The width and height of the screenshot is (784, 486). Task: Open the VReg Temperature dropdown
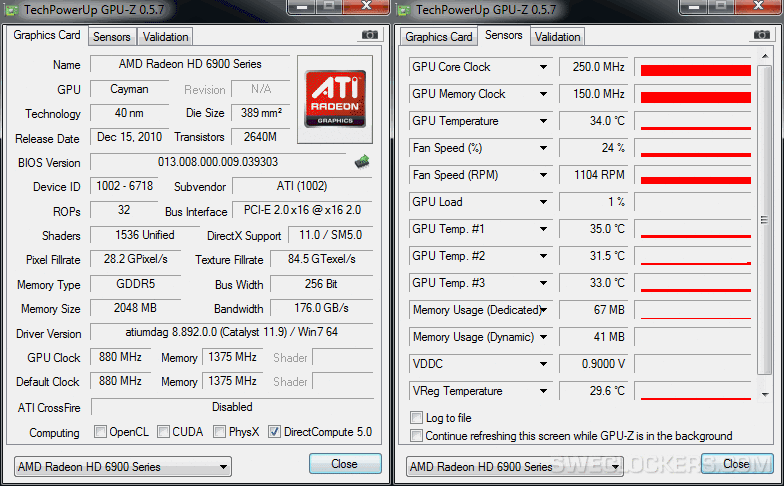pos(543,391)
